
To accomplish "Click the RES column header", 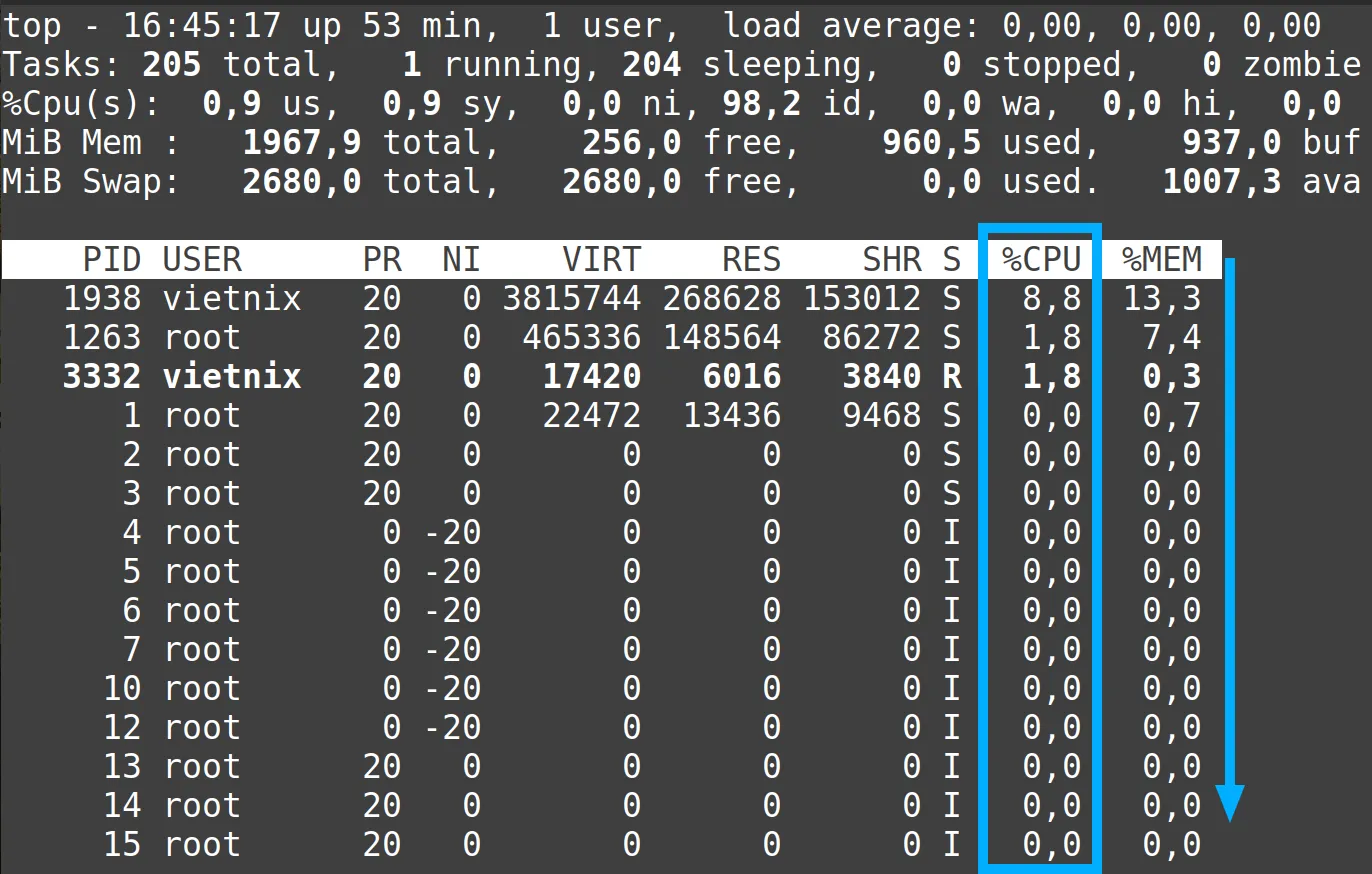I will pyautogui.click(x=751, y=260).
